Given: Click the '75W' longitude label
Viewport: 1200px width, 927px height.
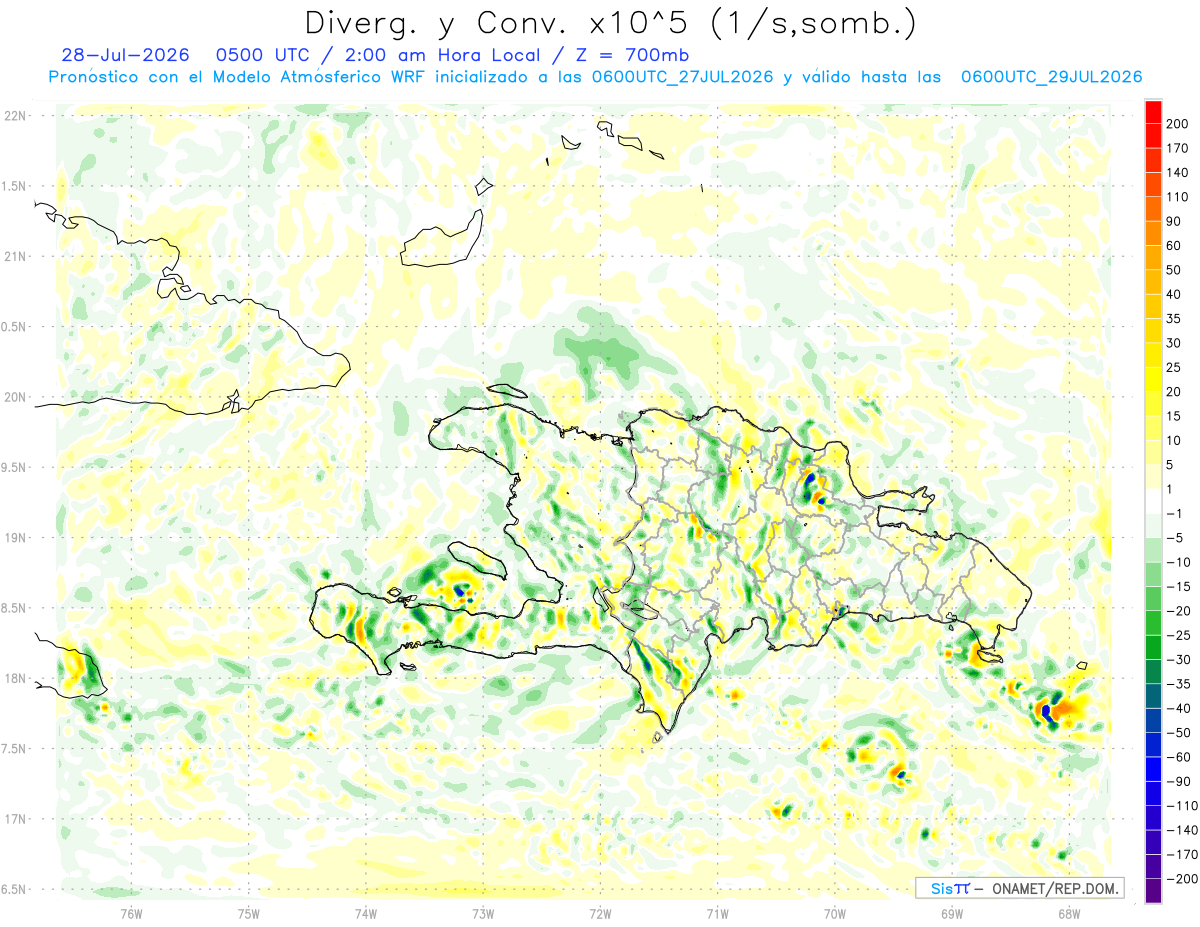Looking at the screenshot, I should pos(249,912).
